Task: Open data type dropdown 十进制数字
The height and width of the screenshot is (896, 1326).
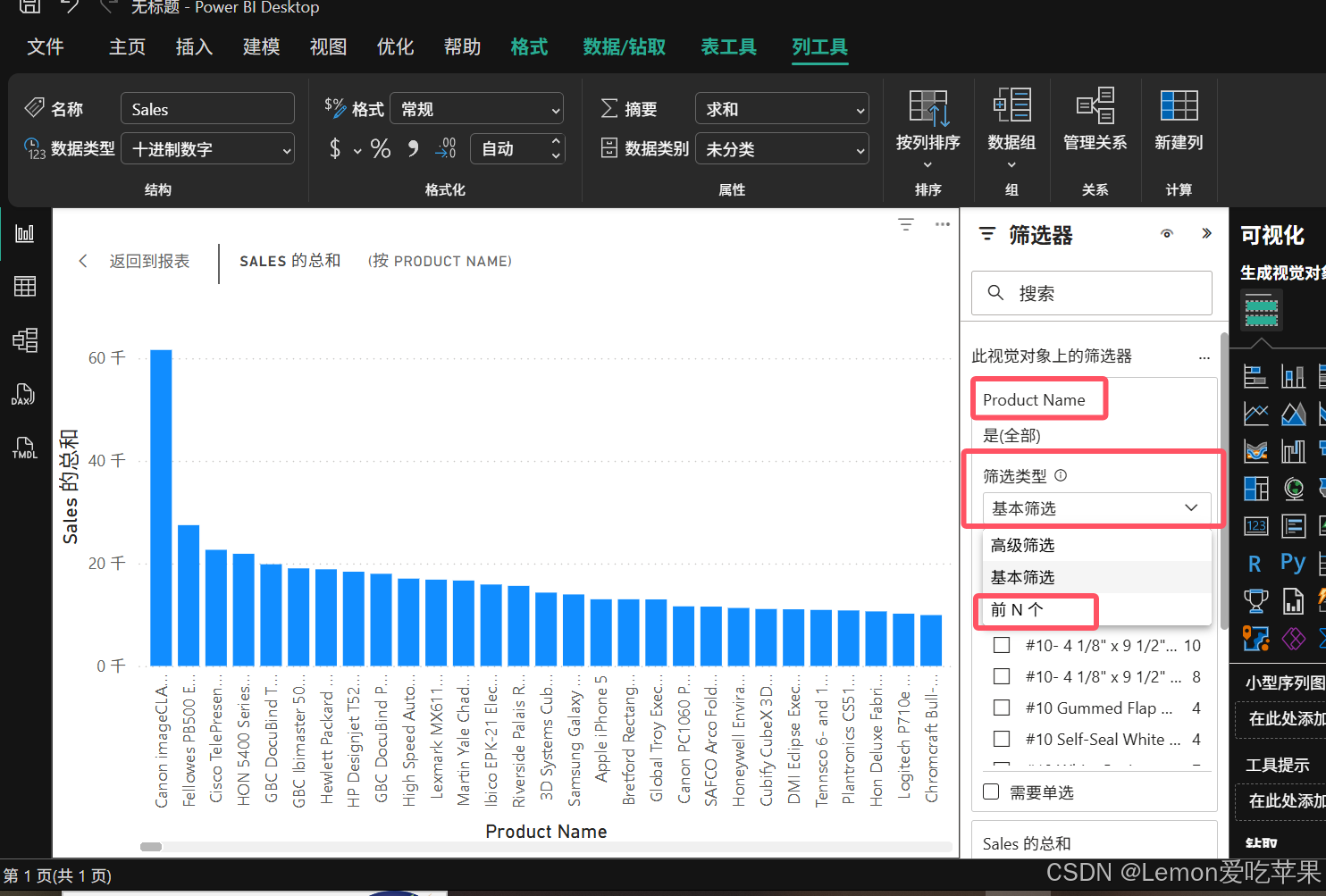Action: coord(207,149)
